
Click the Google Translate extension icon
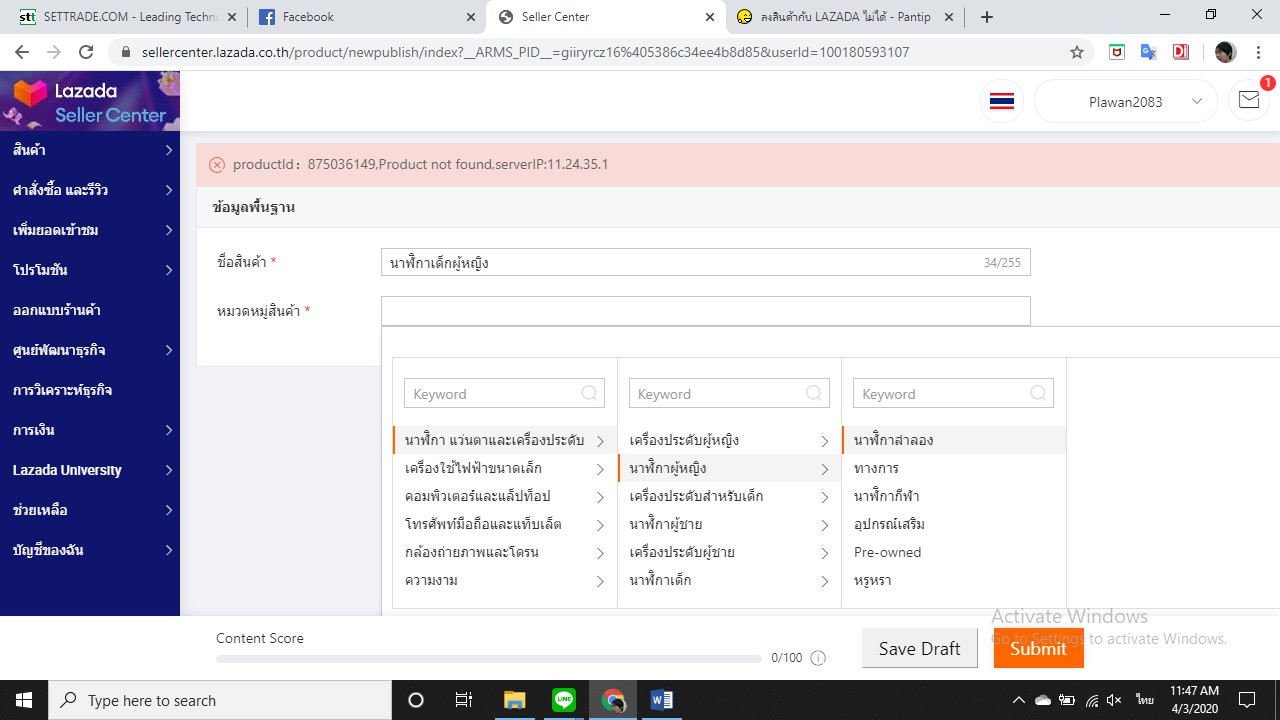tap(1148, 52)
